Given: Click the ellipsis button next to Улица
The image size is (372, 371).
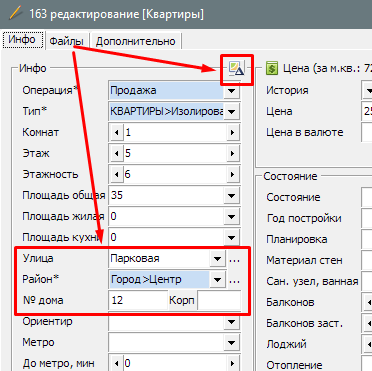Looking at the screenshot, I should pos(235,260).
